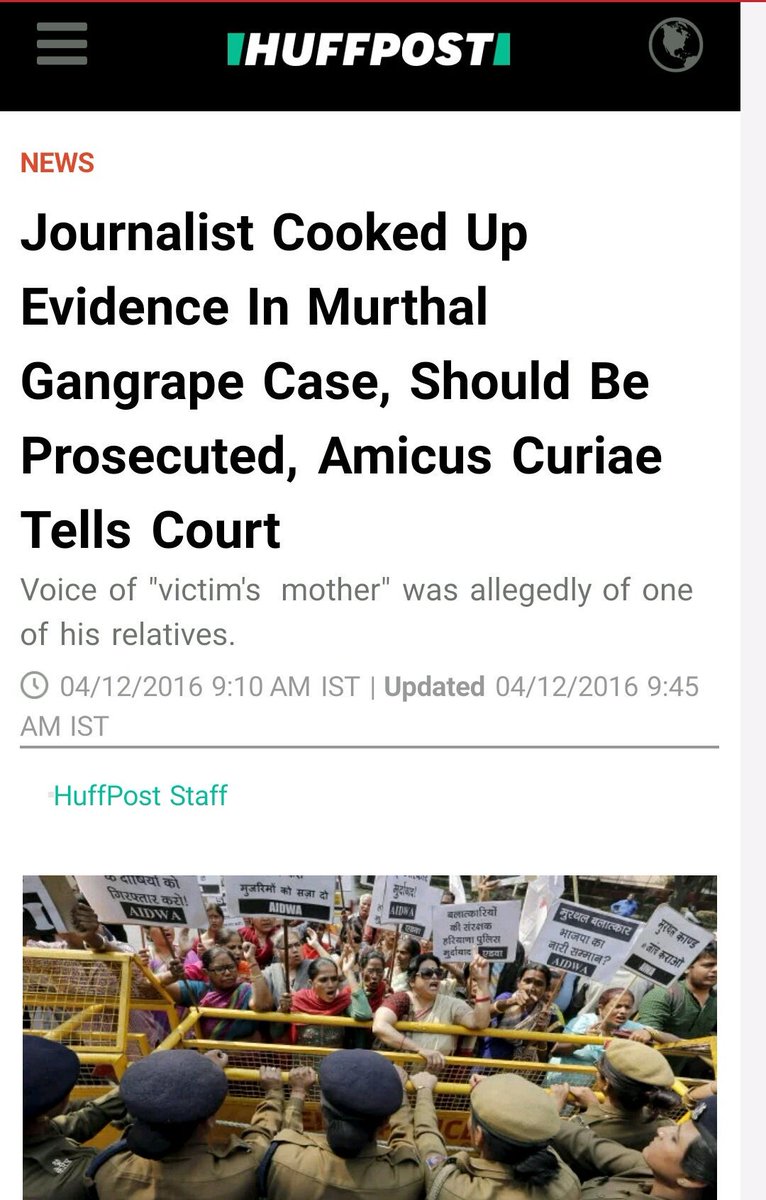This screenshot has width=766, height=1200.
Task: Select the victim's mother subheading text
Action: click(x=357, y=612)
